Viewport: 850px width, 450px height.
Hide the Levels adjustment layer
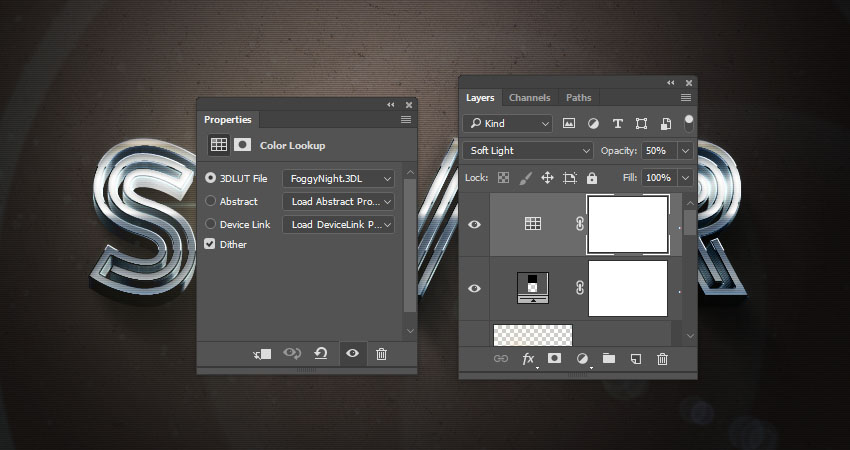coord(474,288)
